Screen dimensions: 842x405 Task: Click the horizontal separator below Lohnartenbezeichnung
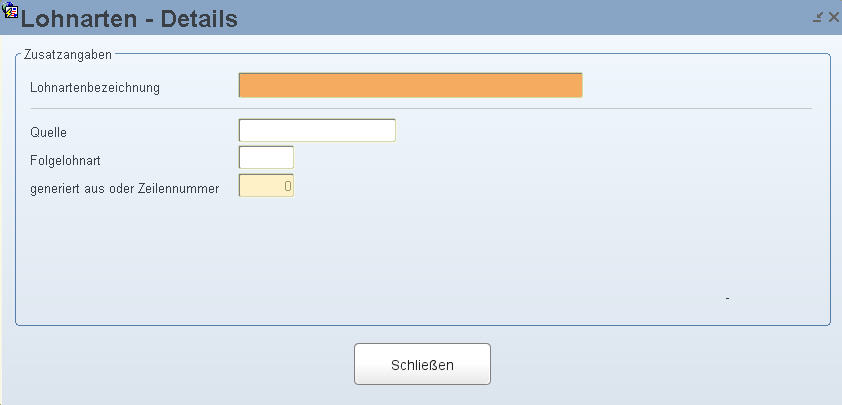pyautogui.click(x=420, y=108)
